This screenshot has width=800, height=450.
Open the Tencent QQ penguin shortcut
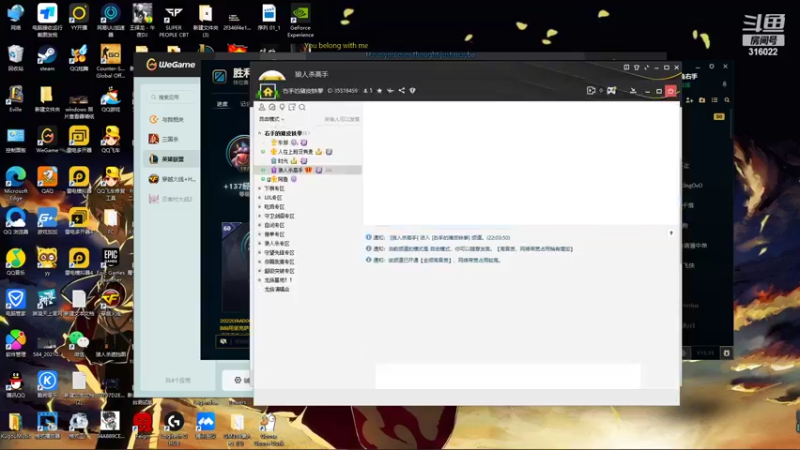(x=16, y=385)
